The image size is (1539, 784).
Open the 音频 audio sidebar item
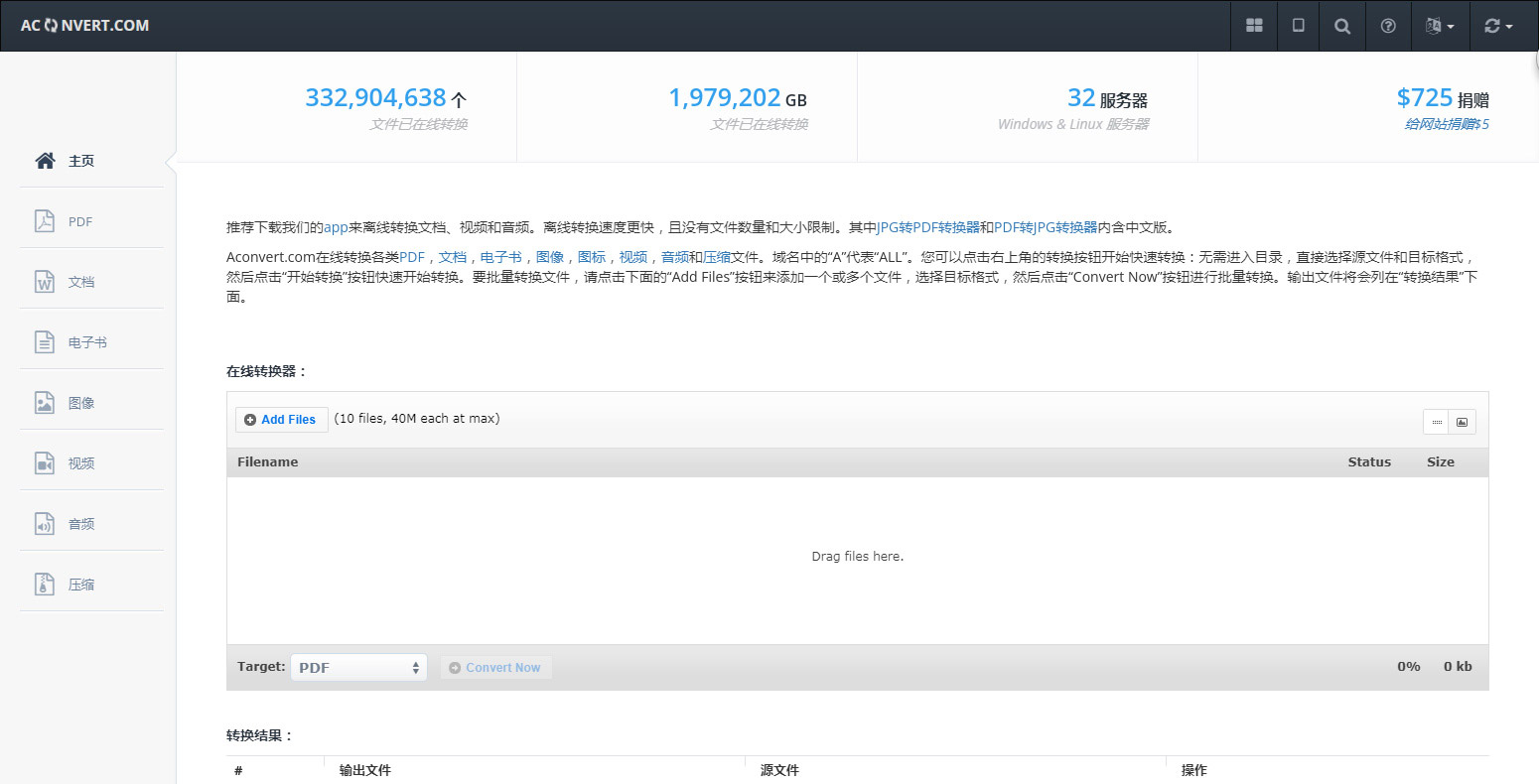click(91, 524)
